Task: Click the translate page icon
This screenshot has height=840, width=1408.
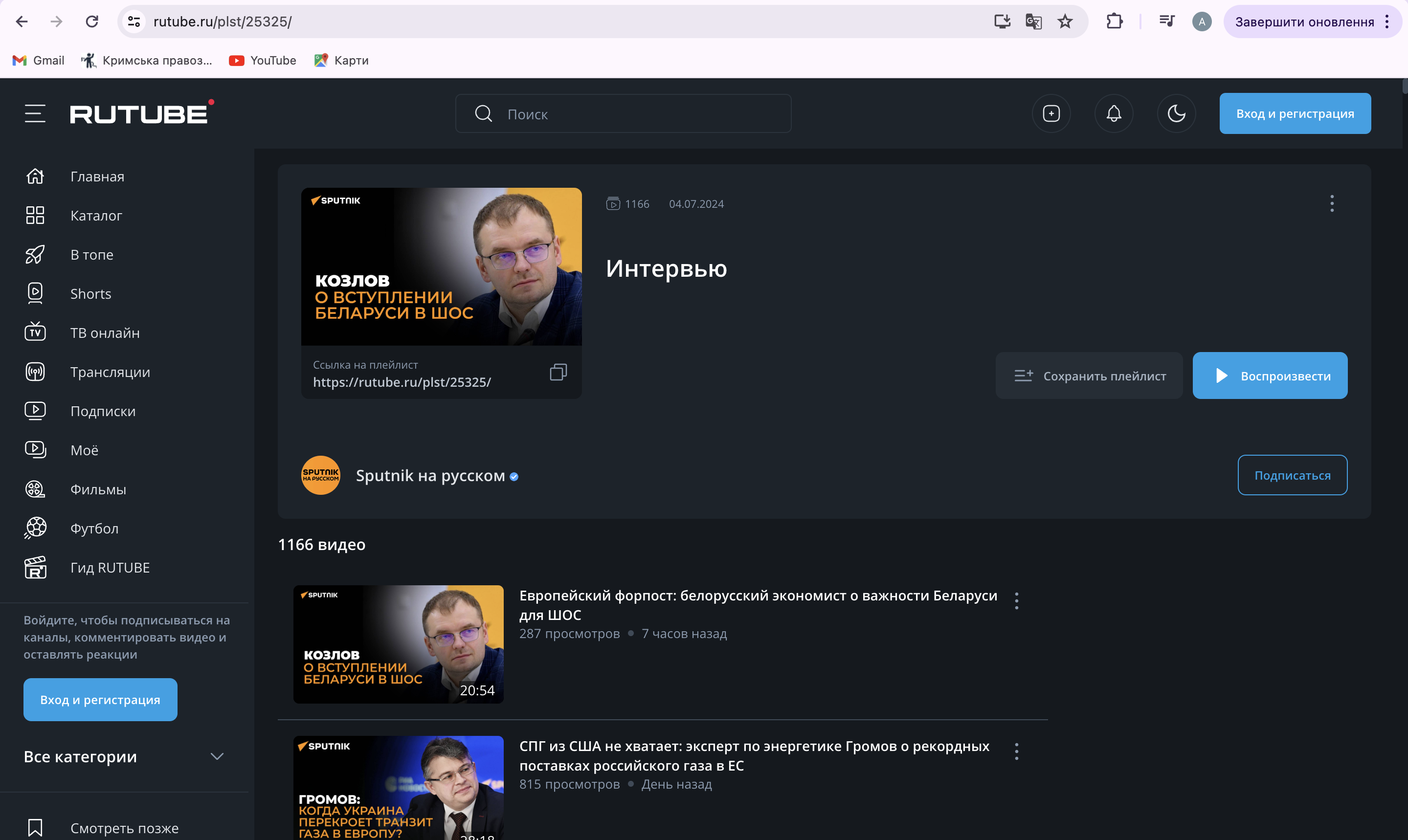Action: coord(1033,22)
